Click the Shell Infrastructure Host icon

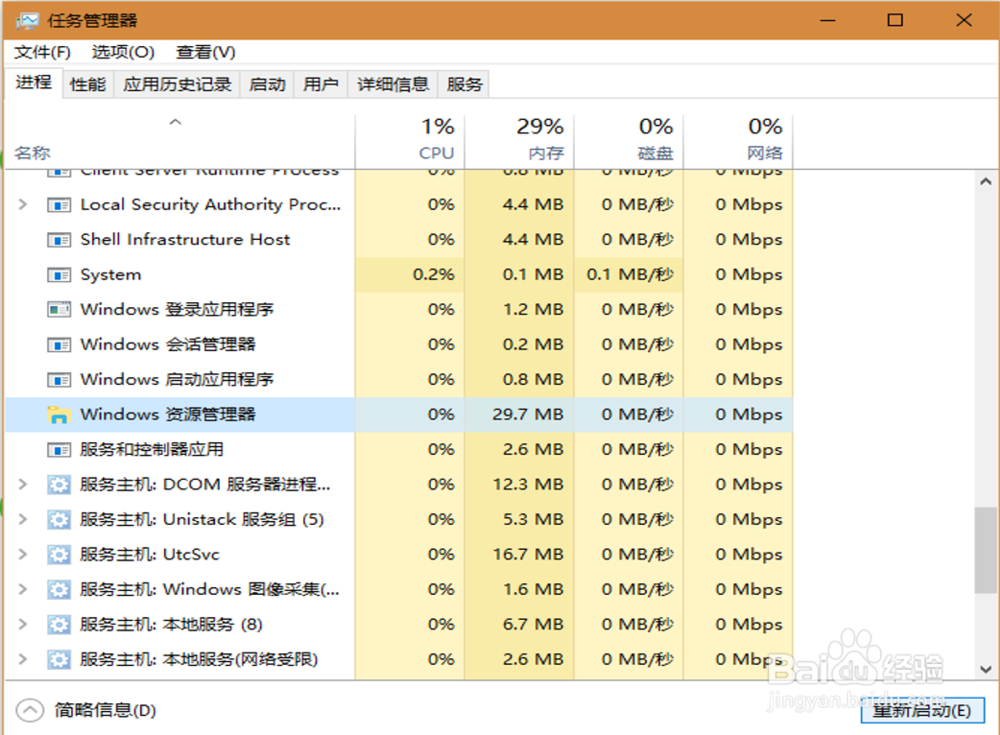click(x=59, y=240)
